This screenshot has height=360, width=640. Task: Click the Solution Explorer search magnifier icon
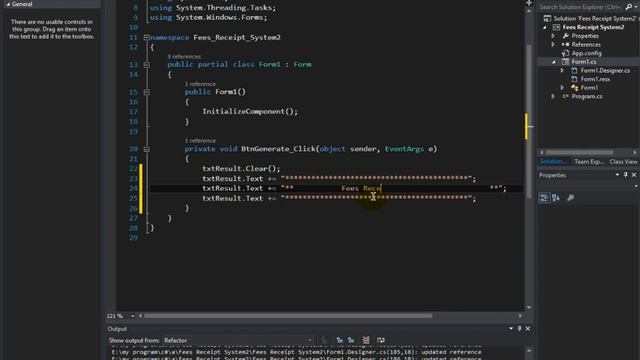[629, 7]
